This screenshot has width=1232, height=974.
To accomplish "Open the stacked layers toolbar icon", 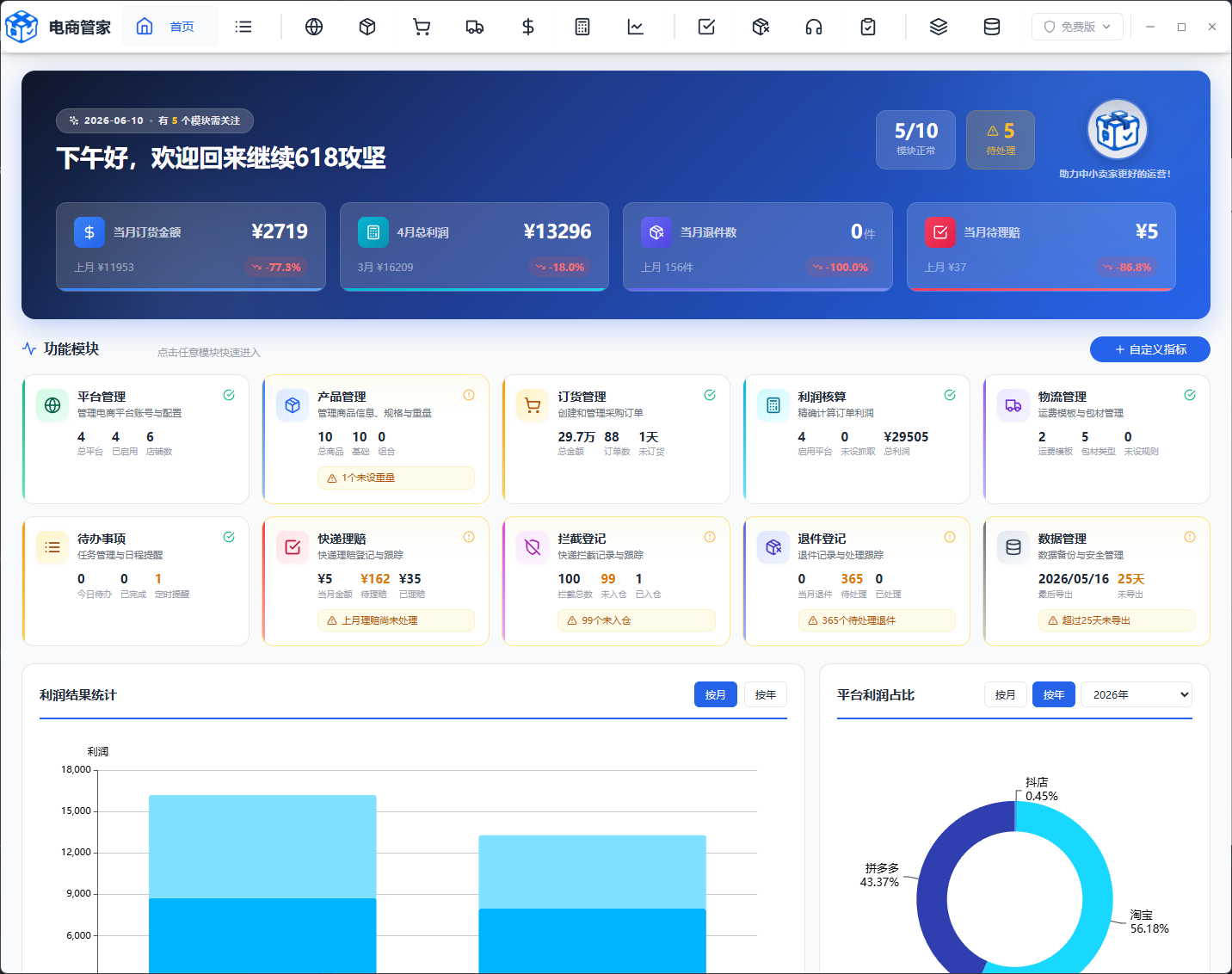I will pos(939,27).
